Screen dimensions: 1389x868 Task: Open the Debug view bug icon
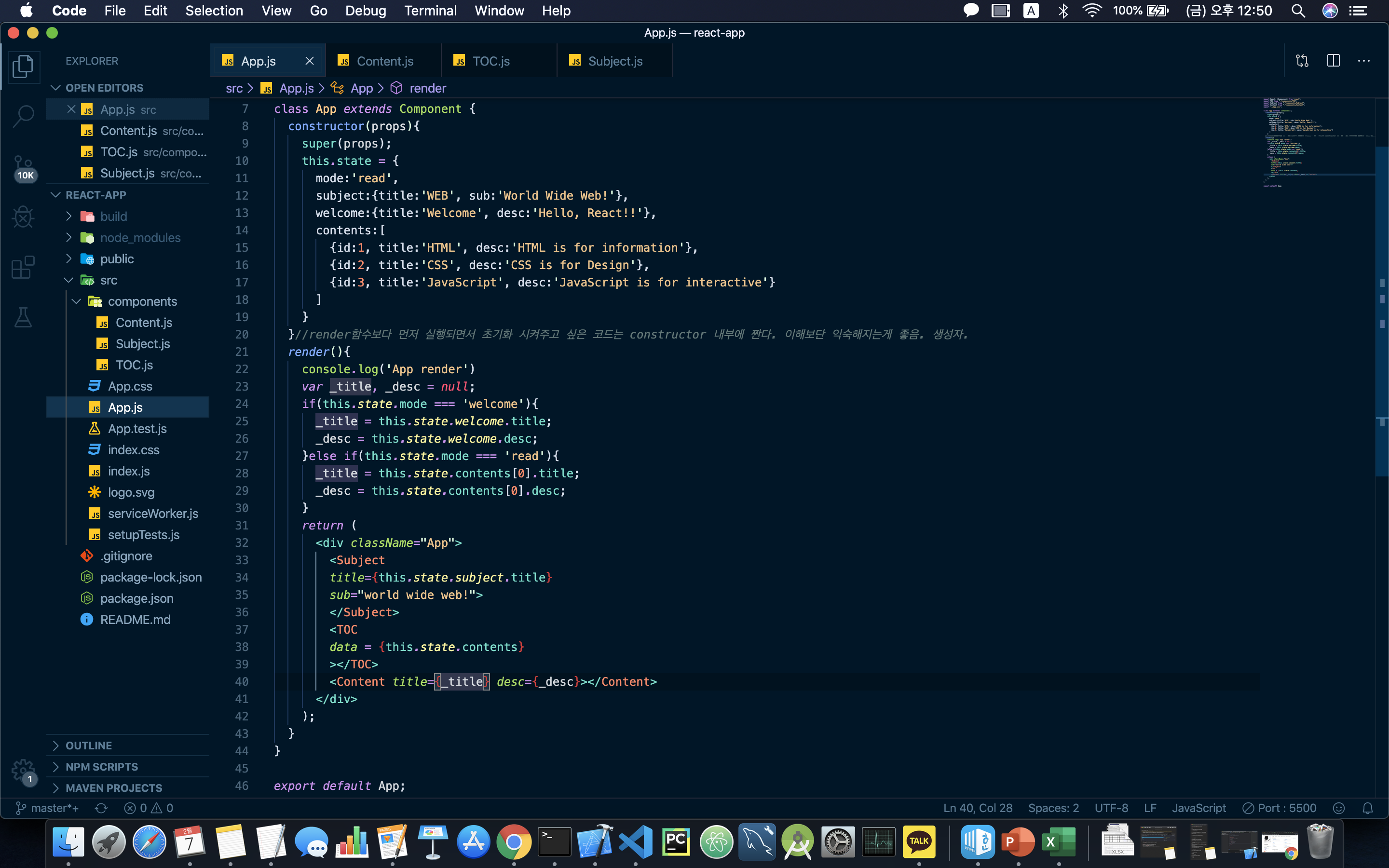click(23, 217)
